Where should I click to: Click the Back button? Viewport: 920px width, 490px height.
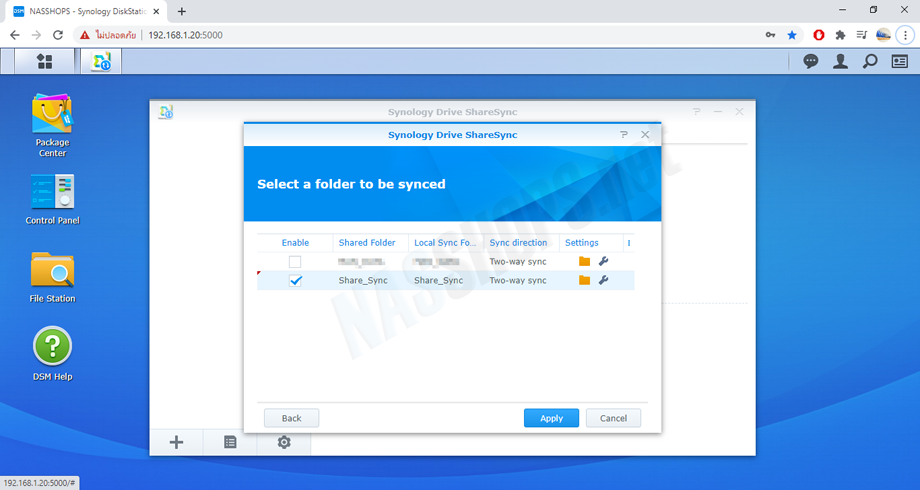(x=292, y=418)
